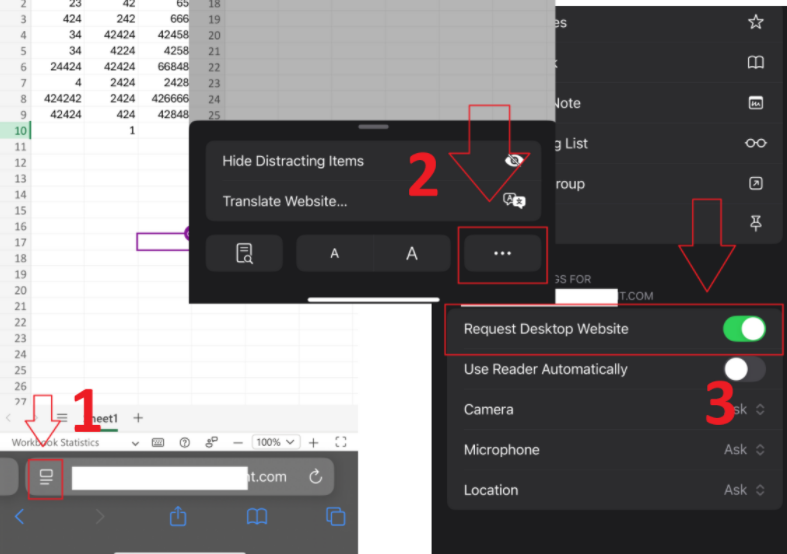The image size is (787, 554).
Task: Click cell containing 424242
Action: pyautogui.click(x=58, y=98)
